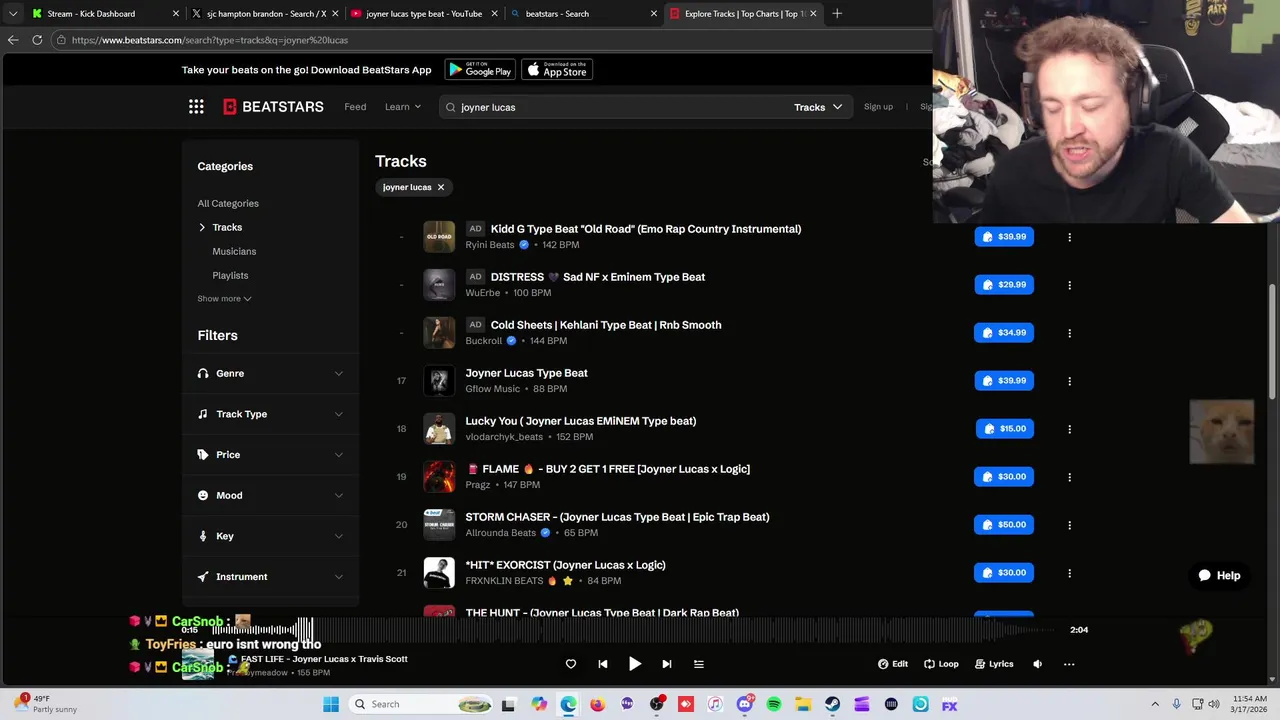This screenshot has height=720, width=1280.
Task: Open Spotify from the taskbar
Action: 774,705
